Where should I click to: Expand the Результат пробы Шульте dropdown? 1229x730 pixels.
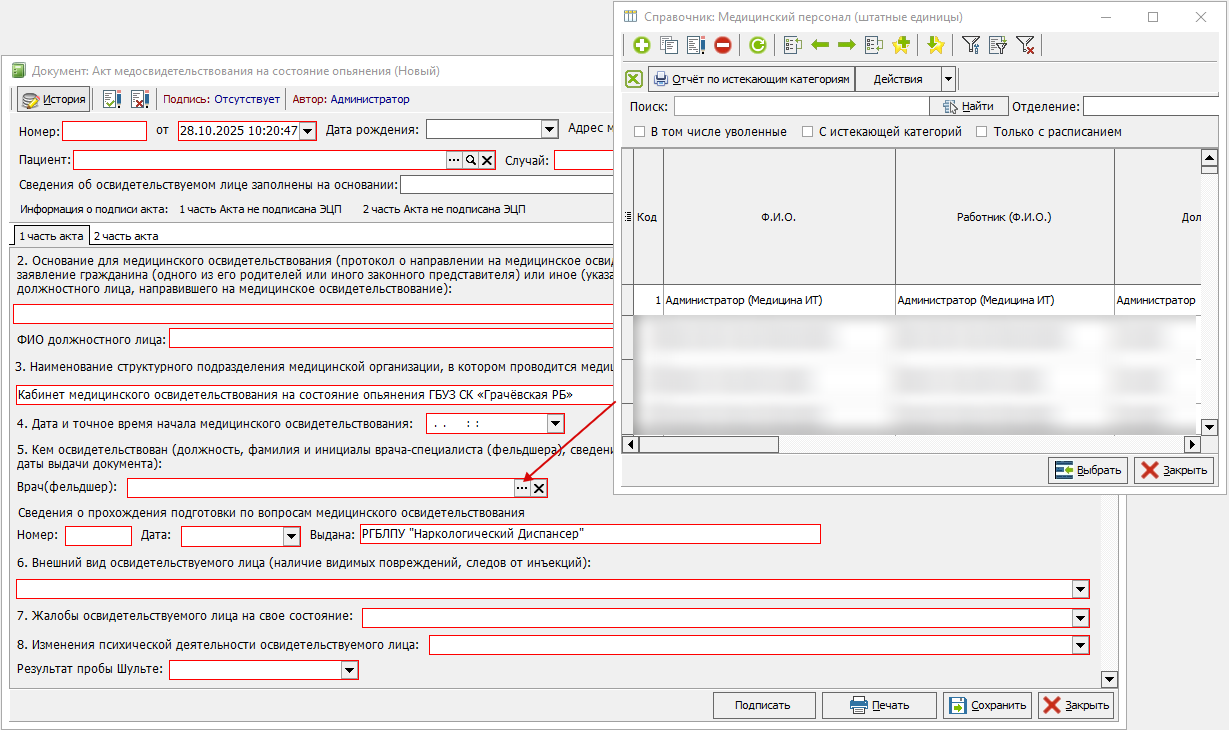pyautogui.click(x=348, y=671)
